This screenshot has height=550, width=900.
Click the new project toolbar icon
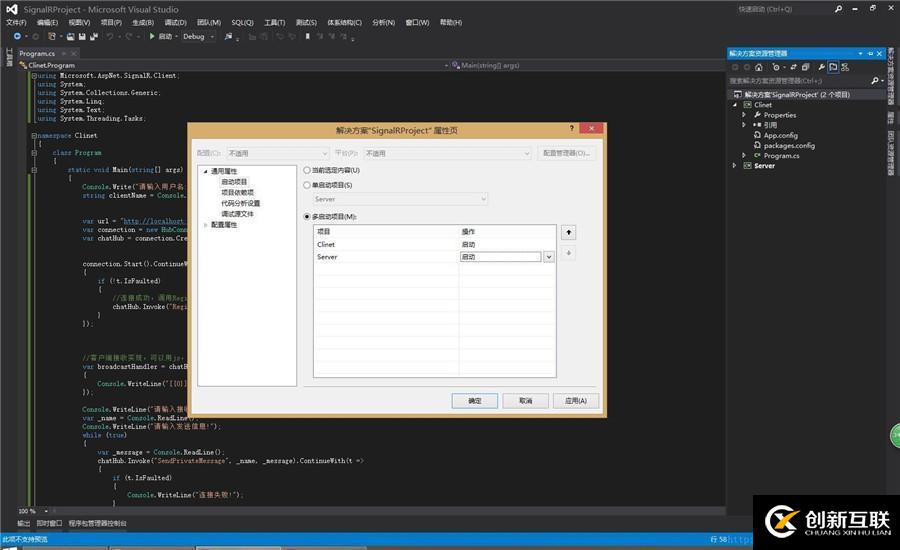52,36
